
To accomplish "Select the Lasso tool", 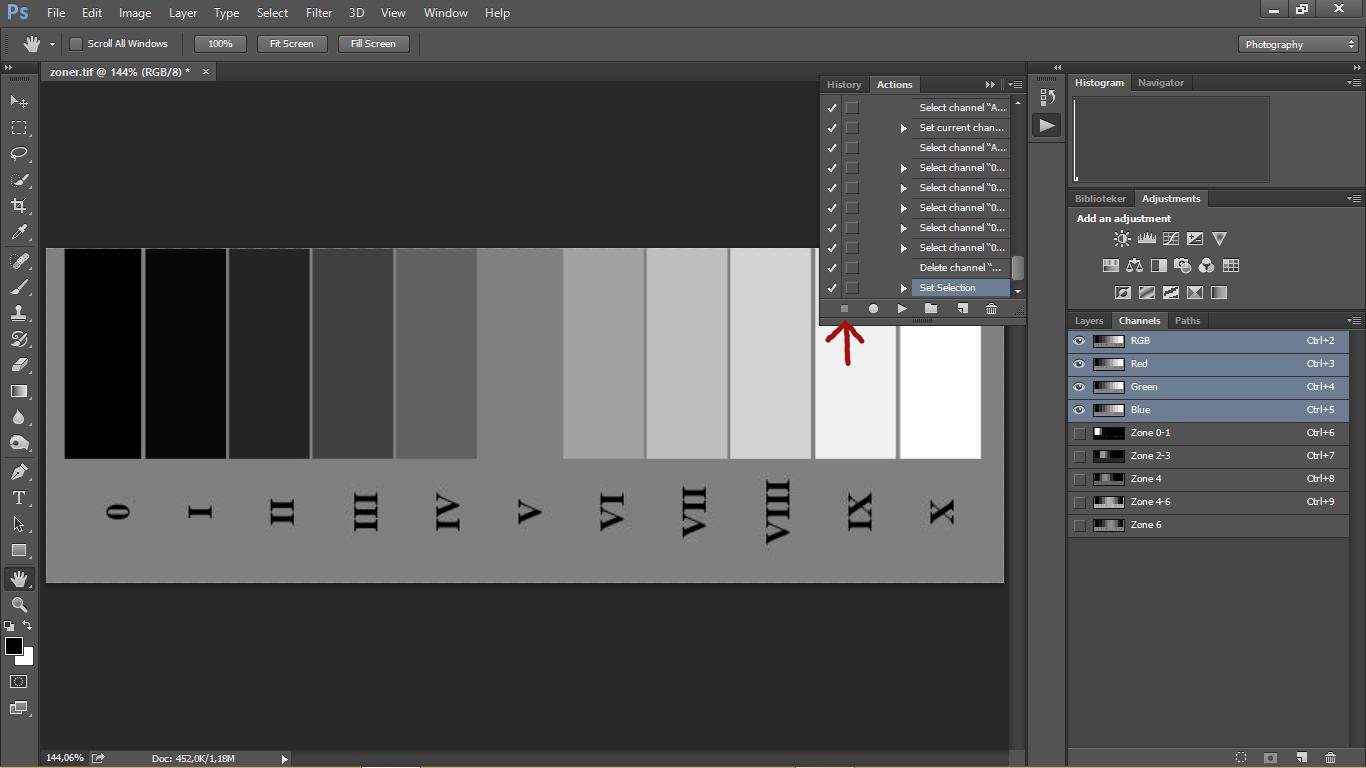I will coord(19,154).
